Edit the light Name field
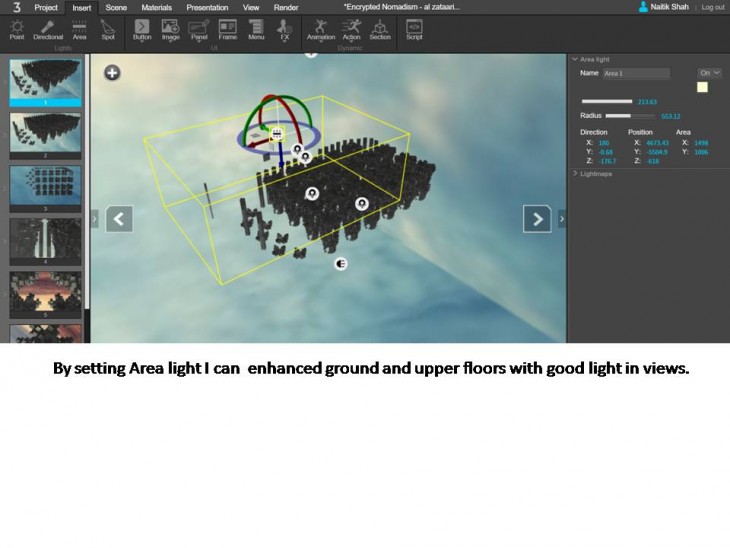 pos(636,74)
